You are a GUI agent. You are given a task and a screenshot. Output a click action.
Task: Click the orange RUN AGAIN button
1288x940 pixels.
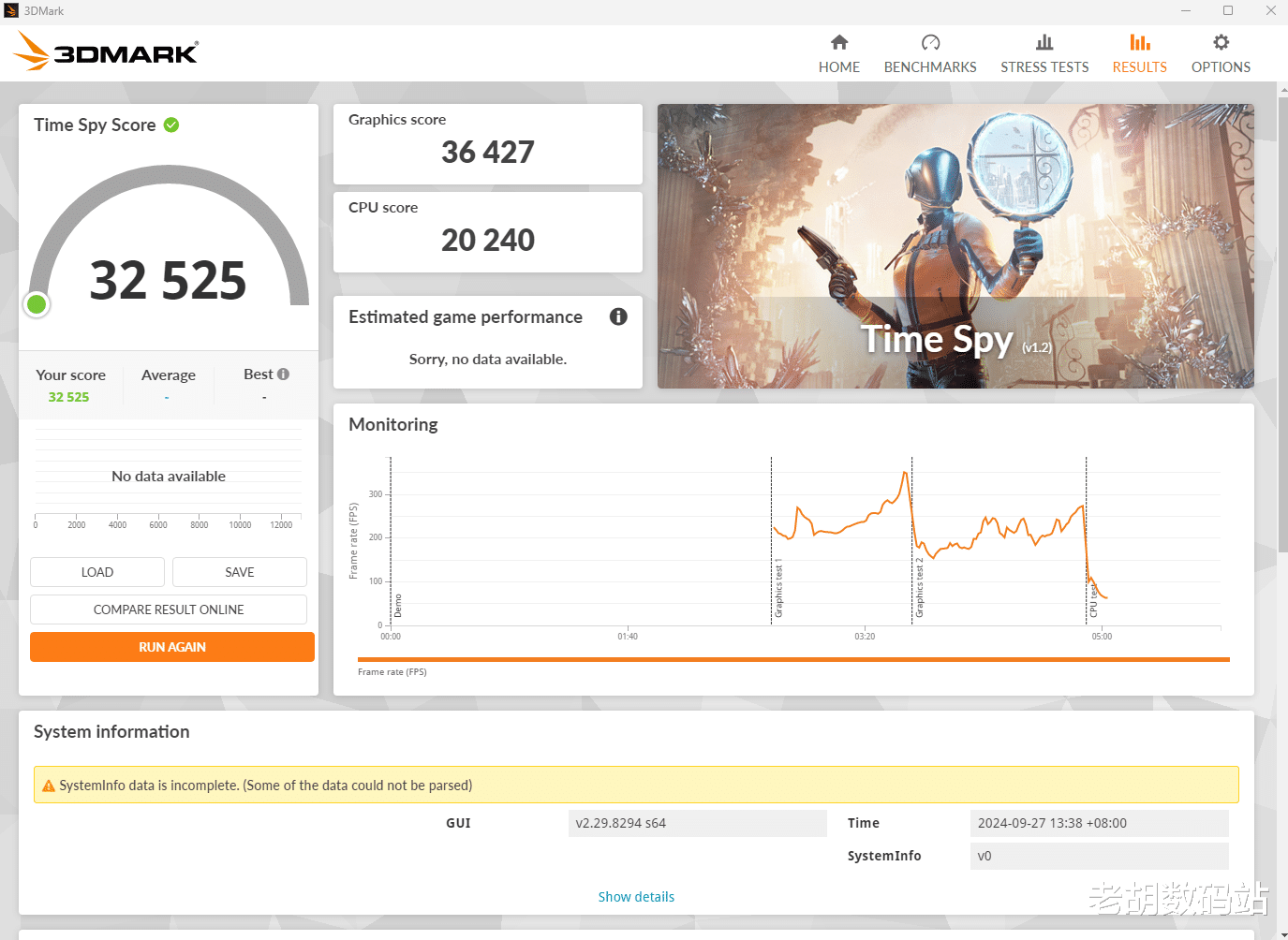pyautogui.click(x=172, y=647)
